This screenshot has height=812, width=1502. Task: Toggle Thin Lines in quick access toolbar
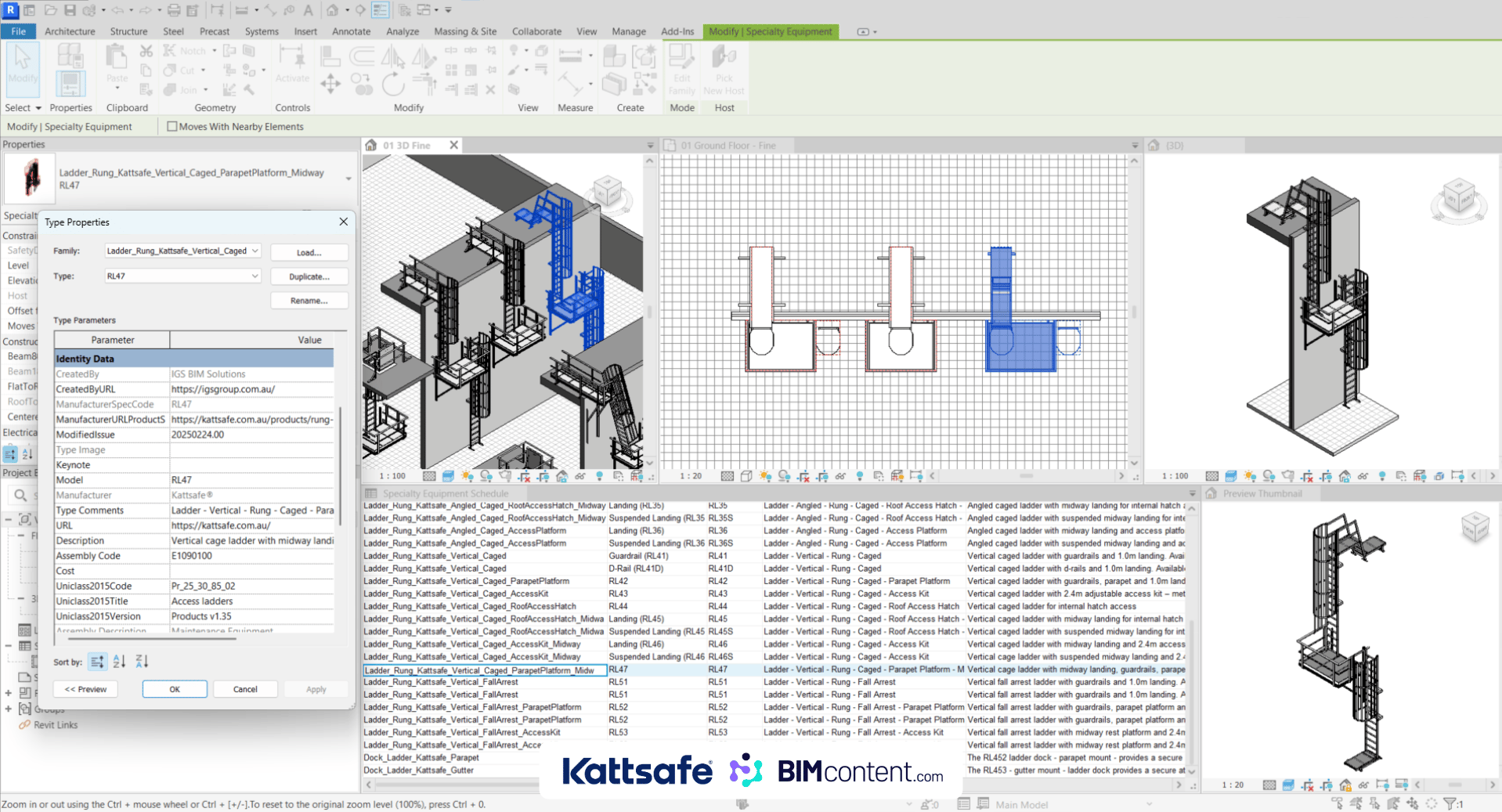[381, 10]
